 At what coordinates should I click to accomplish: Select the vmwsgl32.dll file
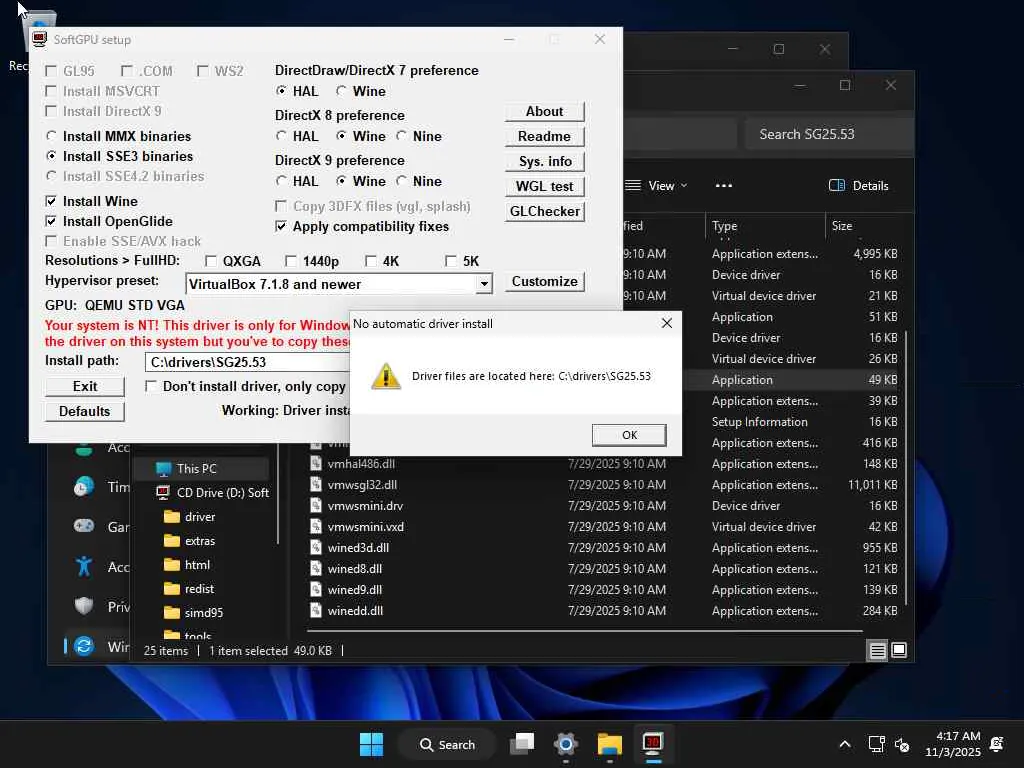[x=362, y=485]
